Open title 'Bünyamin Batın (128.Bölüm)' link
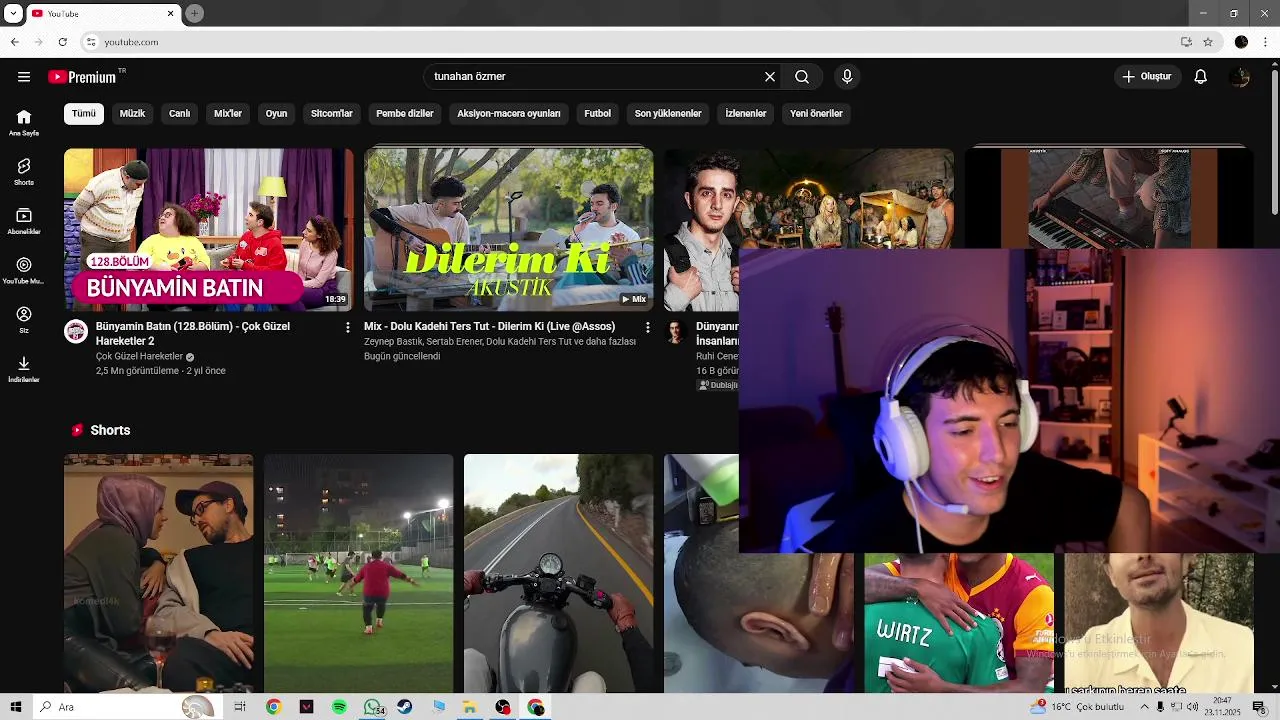The width and height of the screenshot is (1280, 720). (x=193, y=334)
